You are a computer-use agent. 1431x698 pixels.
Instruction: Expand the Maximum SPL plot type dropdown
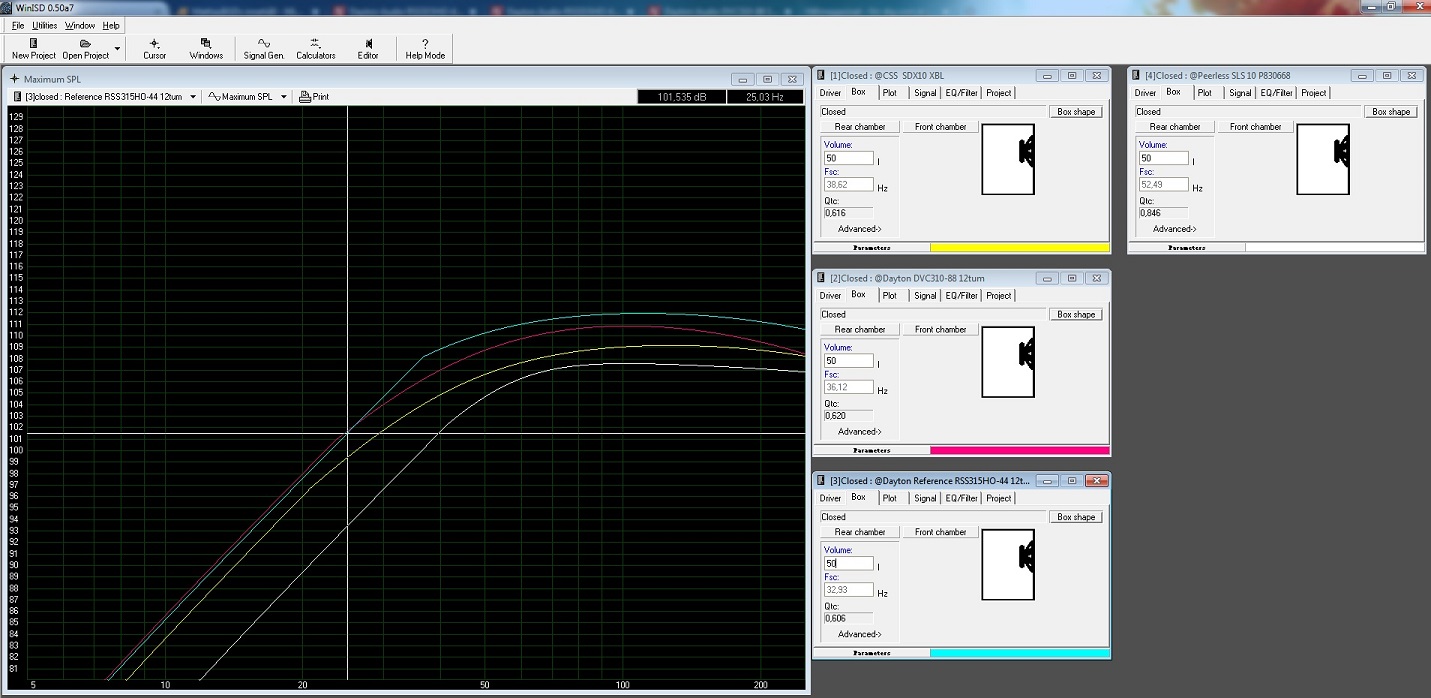click(283, 97)
